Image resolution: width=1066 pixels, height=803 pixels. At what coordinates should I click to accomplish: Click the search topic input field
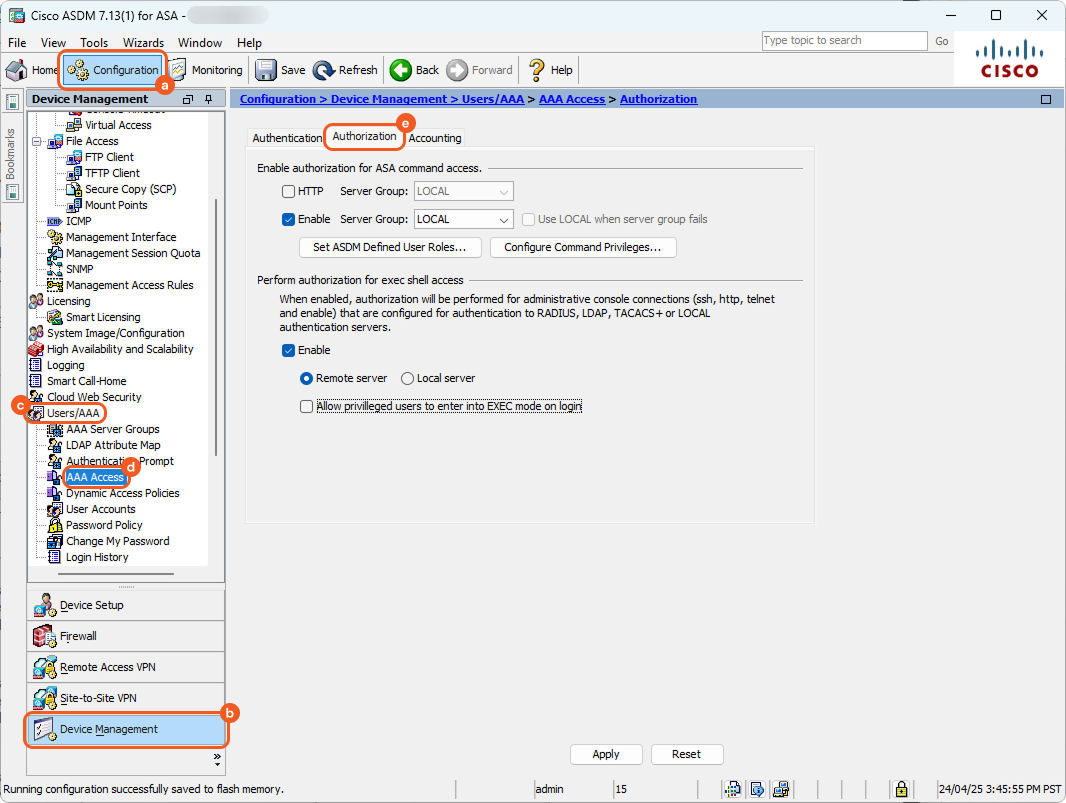click(844, 41)
